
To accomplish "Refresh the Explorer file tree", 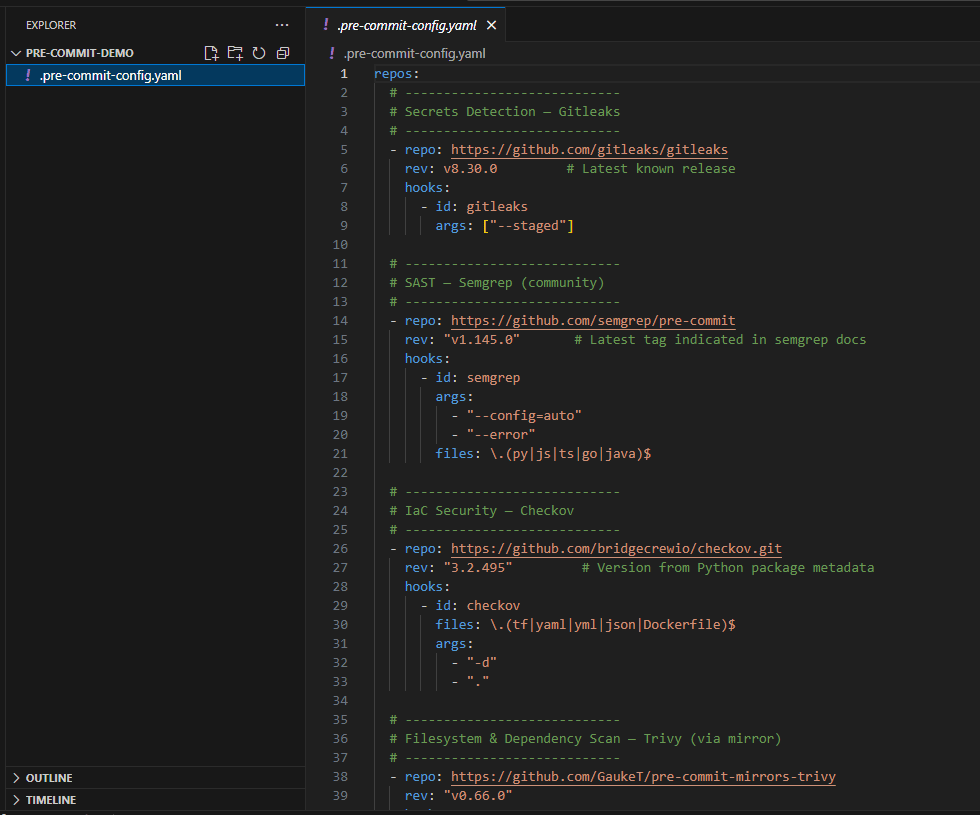I will (259, 53).
